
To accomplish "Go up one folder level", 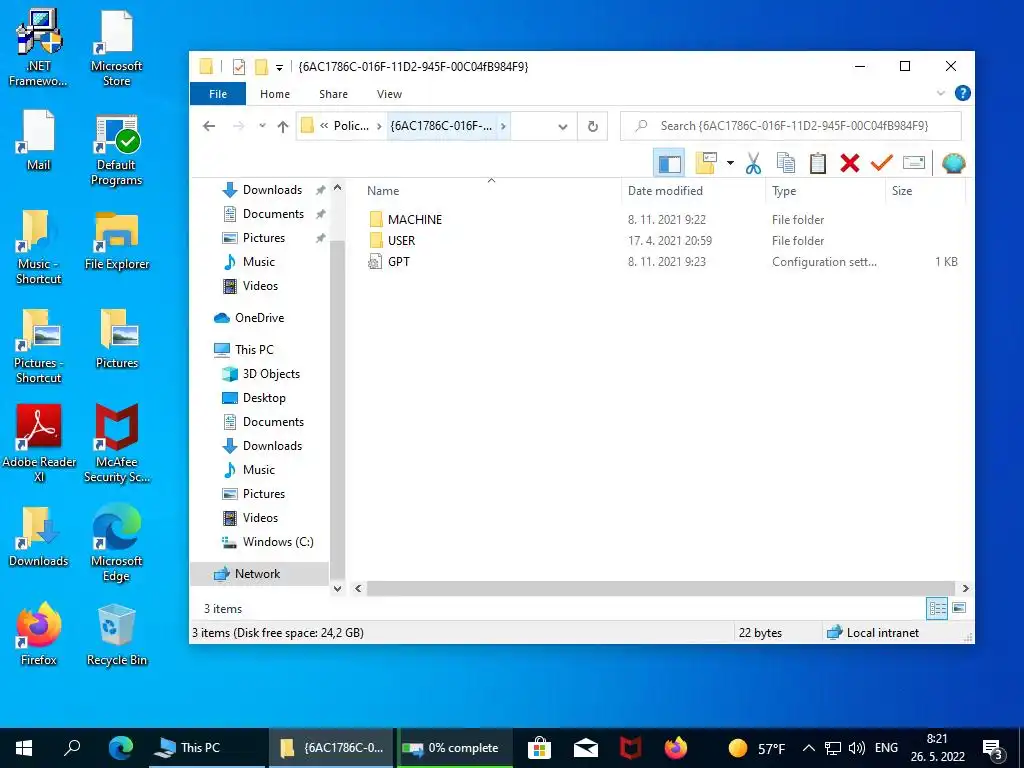I will [283, 126].
